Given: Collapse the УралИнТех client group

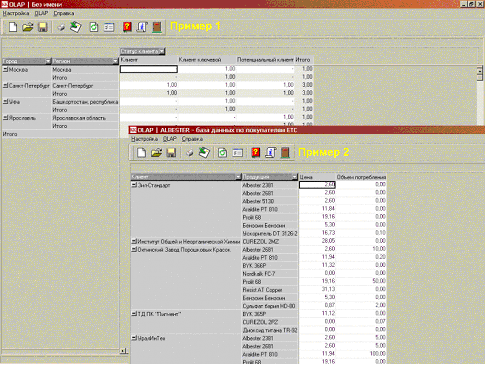Looking at the screenshot, I should (134, 338).
